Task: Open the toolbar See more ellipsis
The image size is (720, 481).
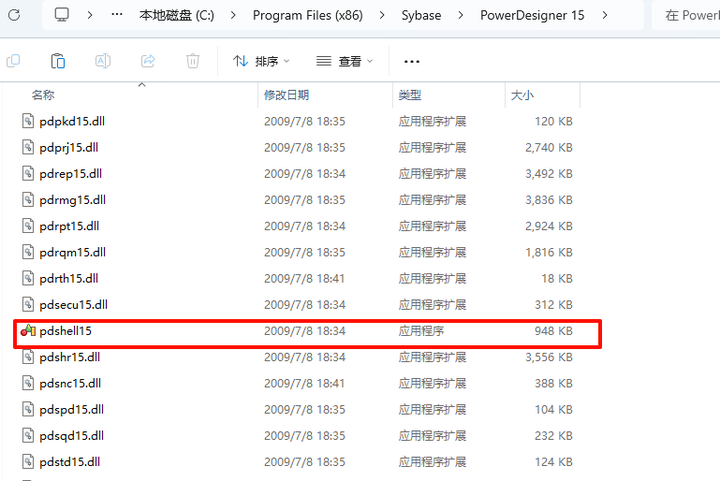Action: tap(411, 62)
